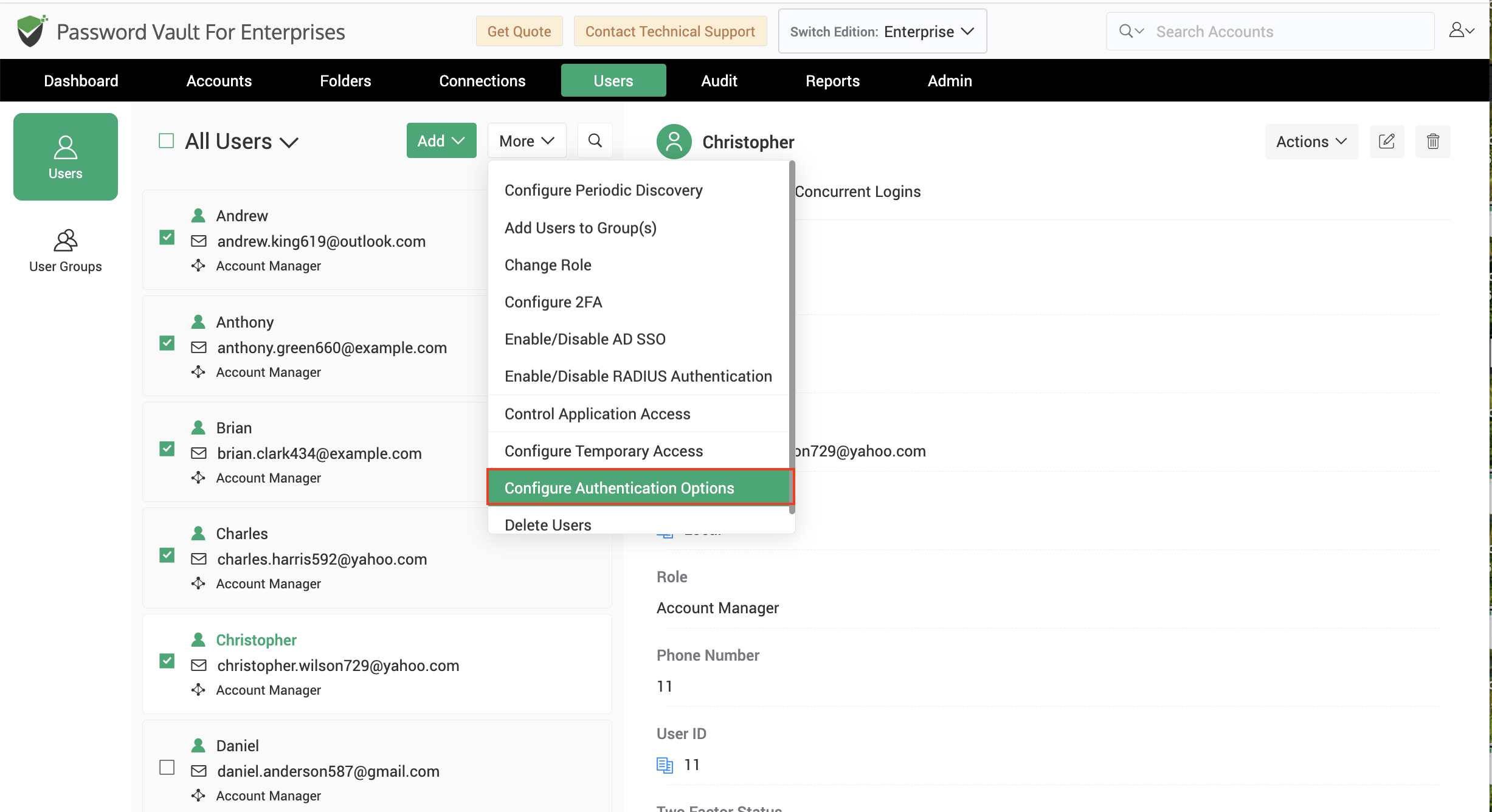Check Daniel's checkbox

point(167,768)
